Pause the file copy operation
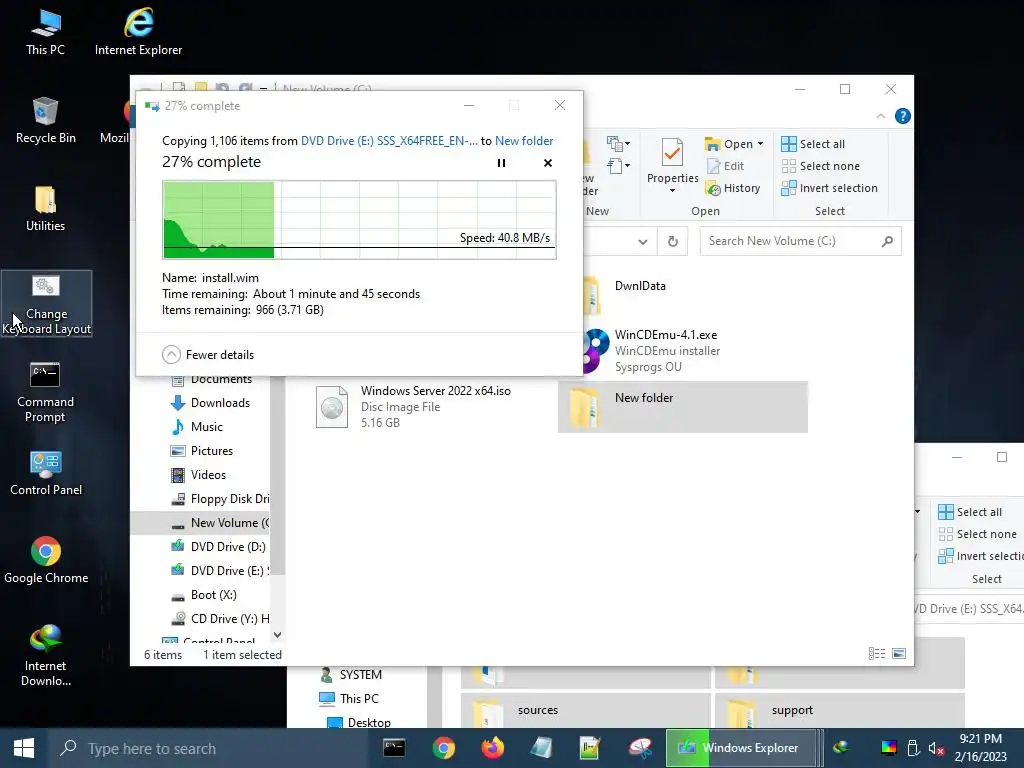Viewport: 1024px width, 768px height. pos(502,163)
